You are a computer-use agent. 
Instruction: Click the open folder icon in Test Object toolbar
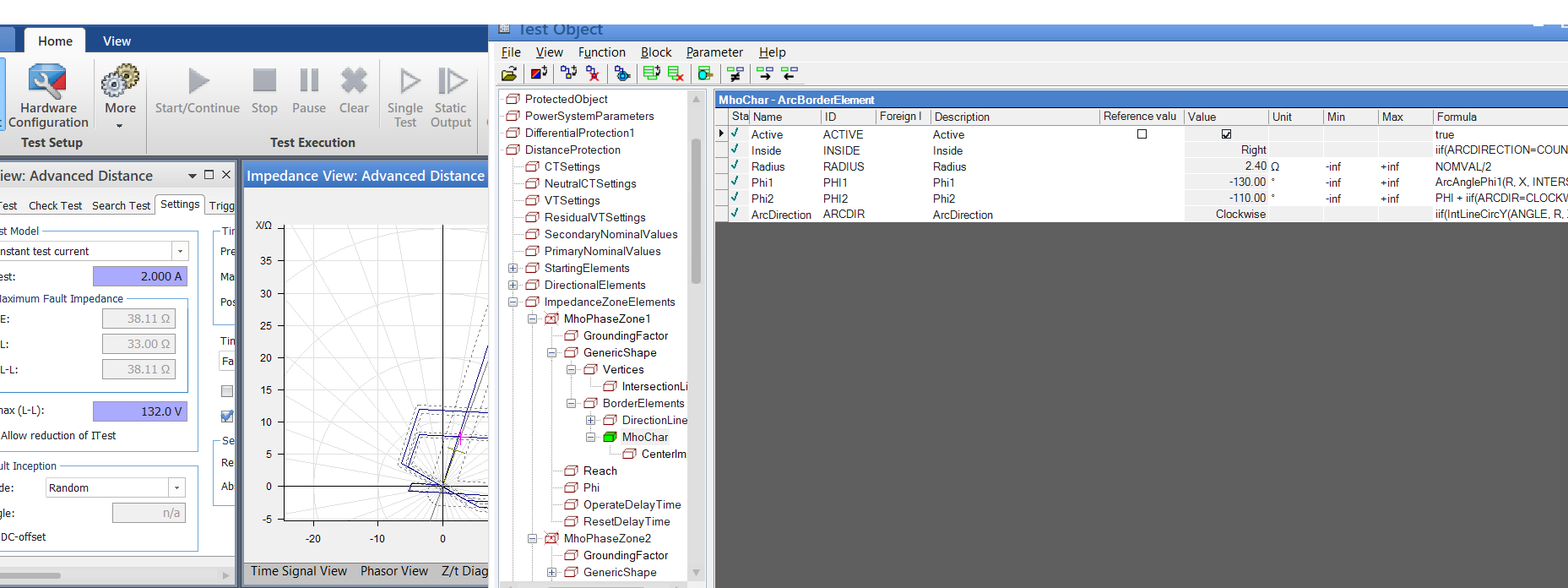click(509, 73)
